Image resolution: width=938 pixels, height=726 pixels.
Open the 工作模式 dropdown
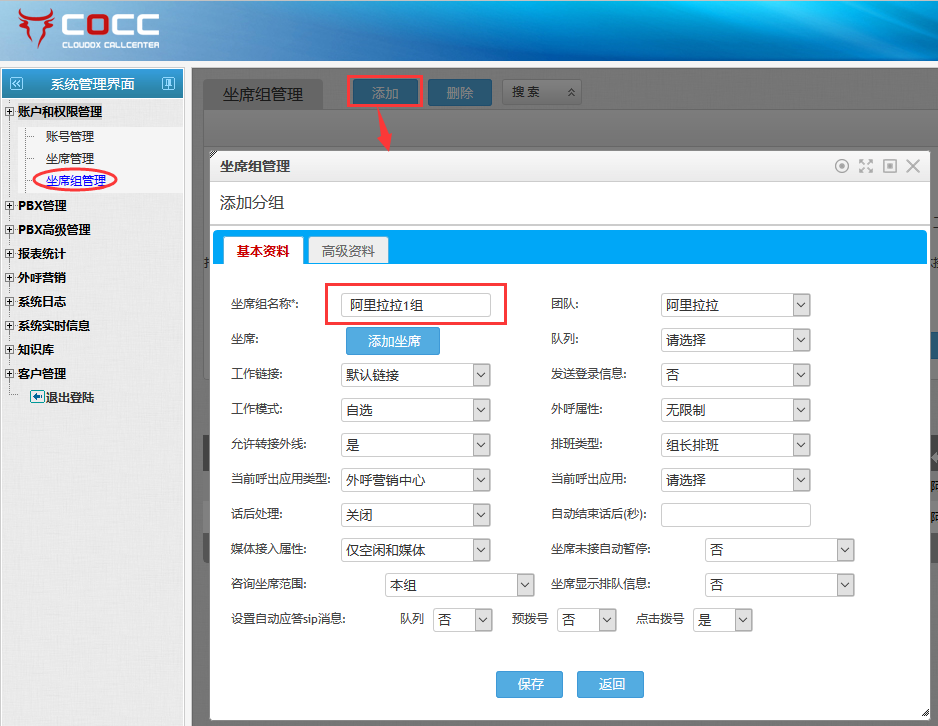[415, 410]
